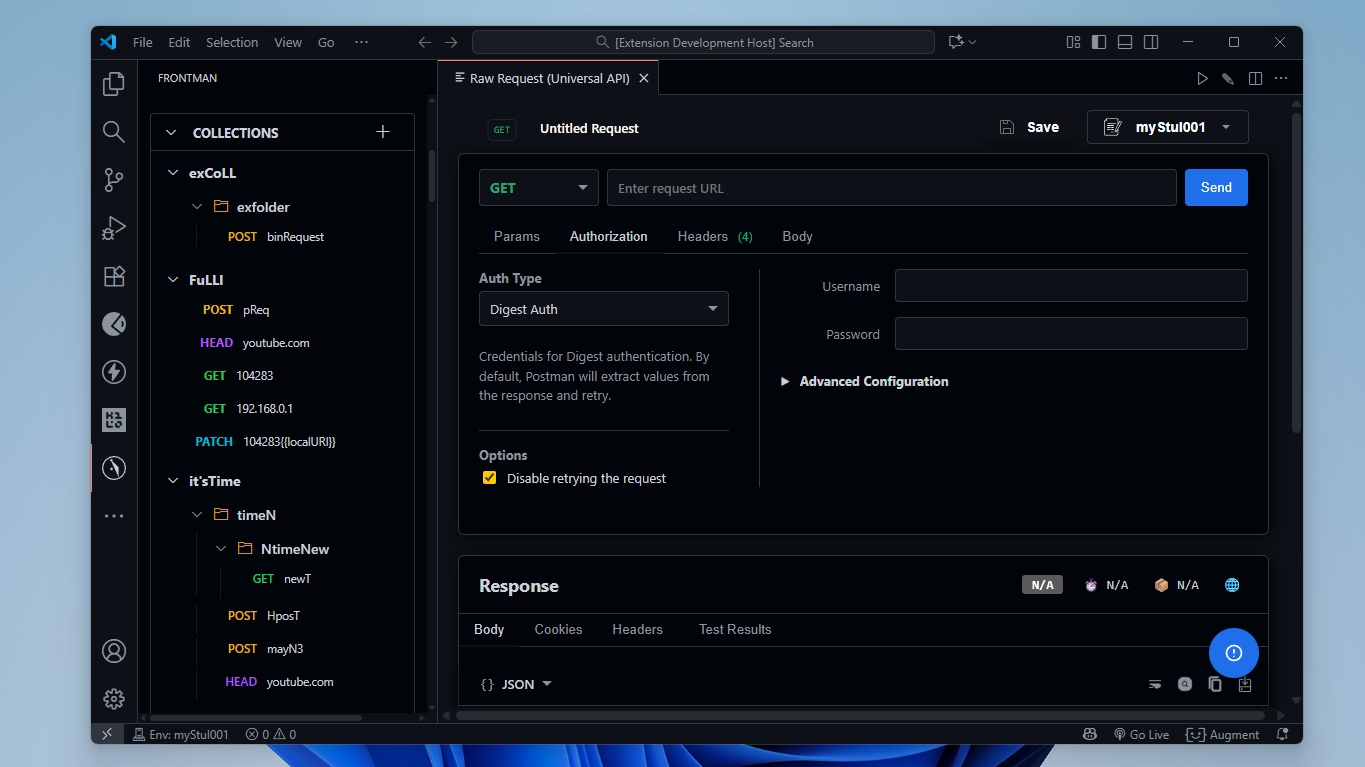Click Augment in the status bar

click(x=1222, y=734)
